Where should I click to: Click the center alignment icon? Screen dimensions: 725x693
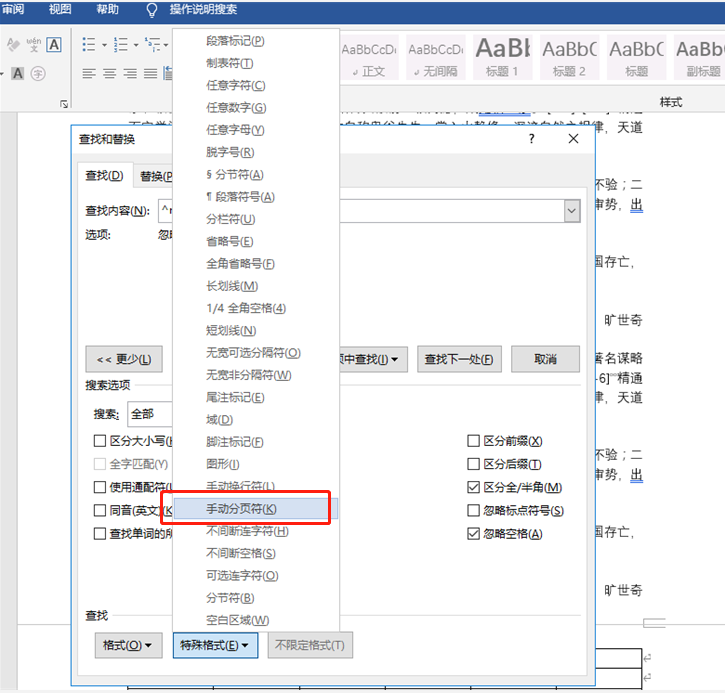[110, 73]
